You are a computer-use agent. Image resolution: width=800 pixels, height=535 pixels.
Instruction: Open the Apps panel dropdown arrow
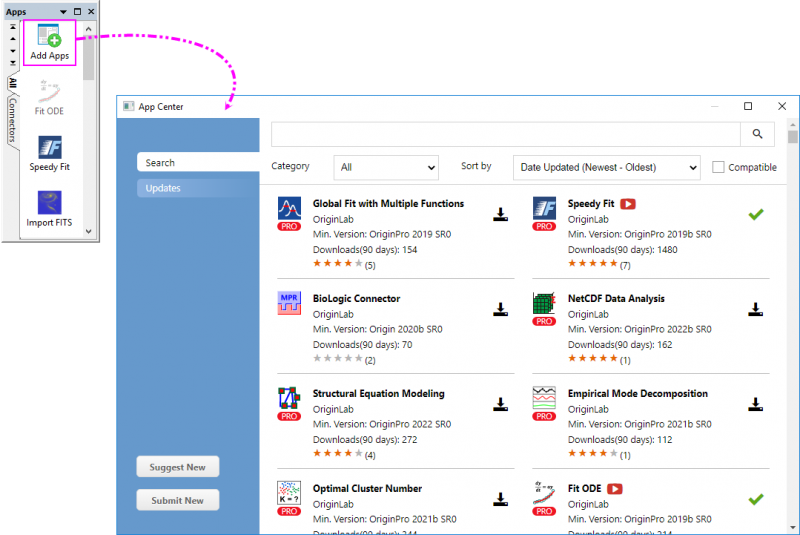point(64,11)
